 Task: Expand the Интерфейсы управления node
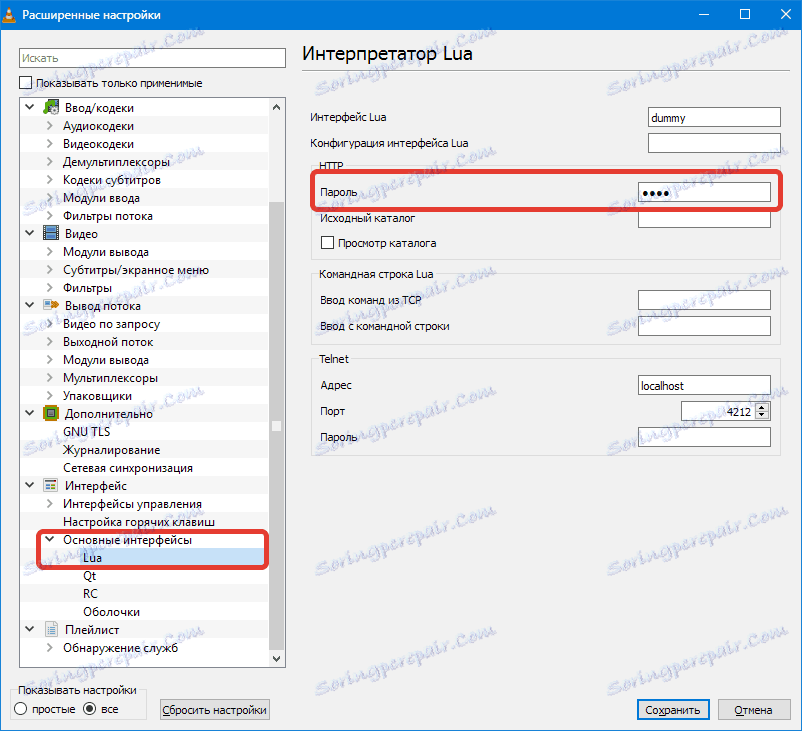(x=50, y=503)
